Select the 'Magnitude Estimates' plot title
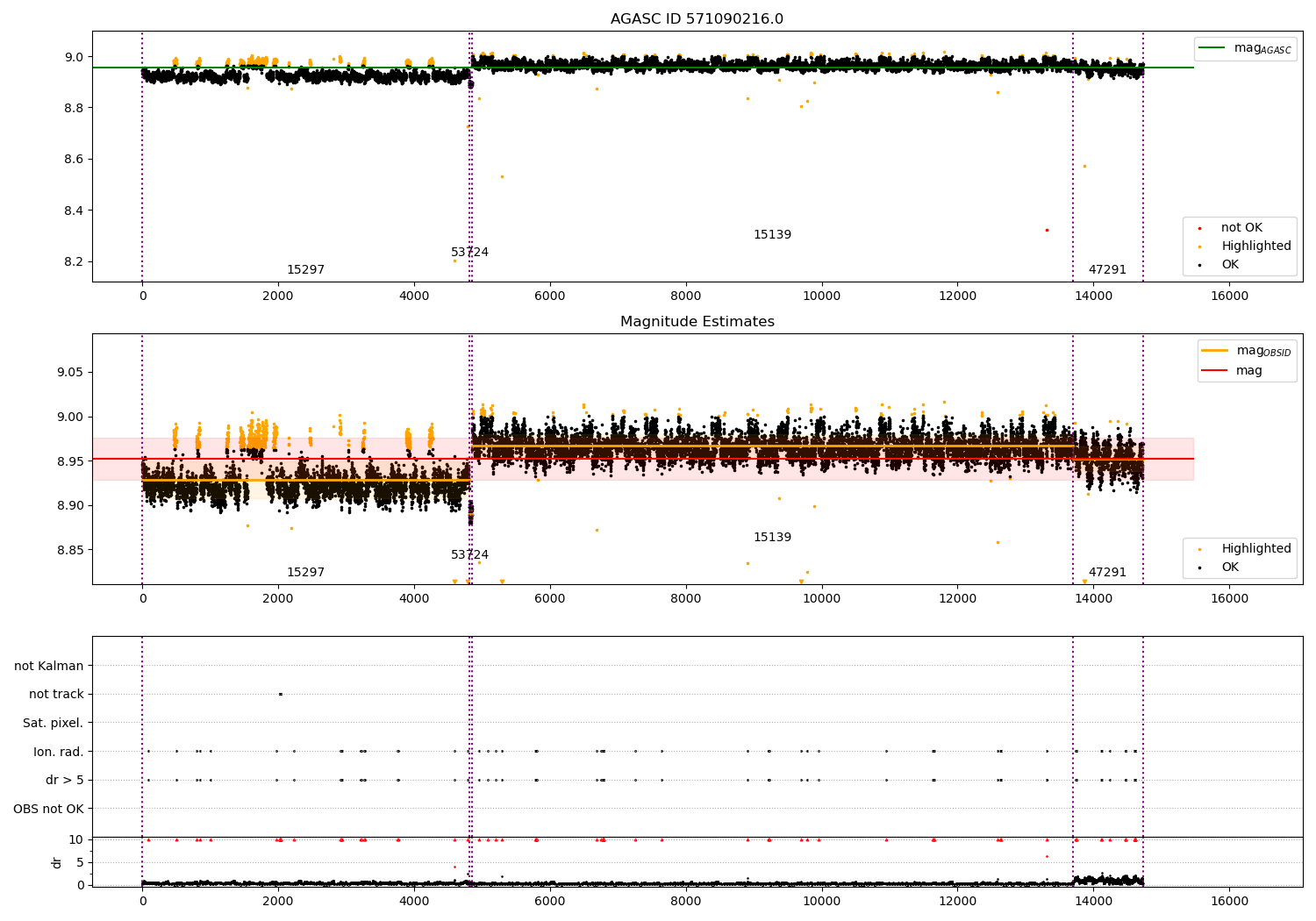1316x921 pixels. [697, 322]
